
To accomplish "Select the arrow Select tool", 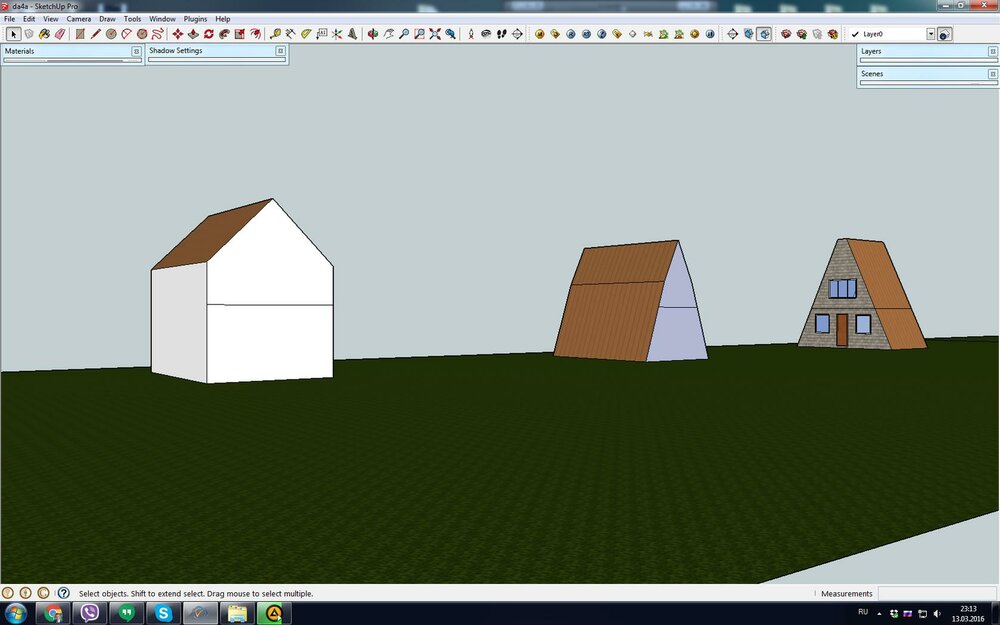I will [x=13, y=33].
